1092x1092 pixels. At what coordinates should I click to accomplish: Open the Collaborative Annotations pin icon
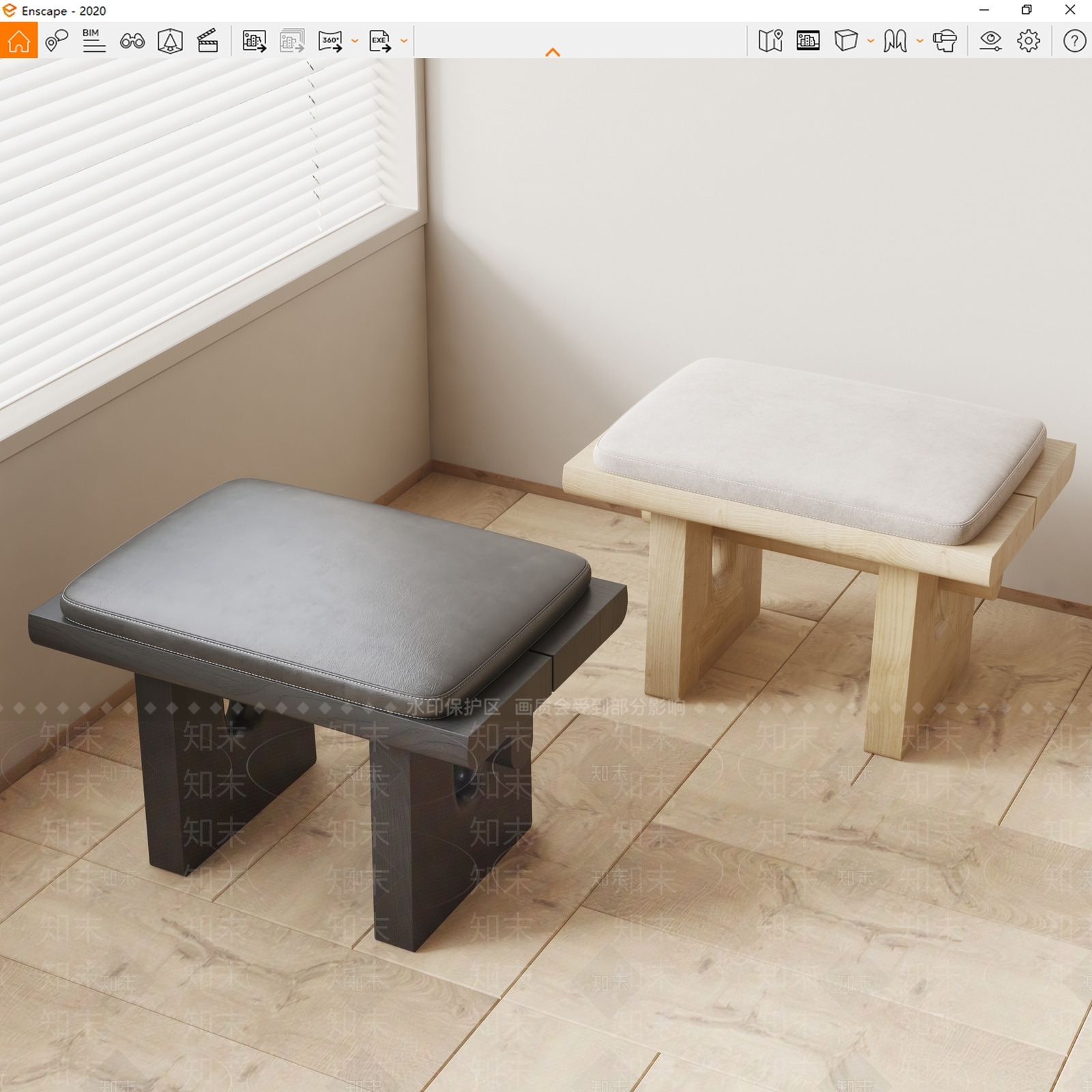coord(57,41)
